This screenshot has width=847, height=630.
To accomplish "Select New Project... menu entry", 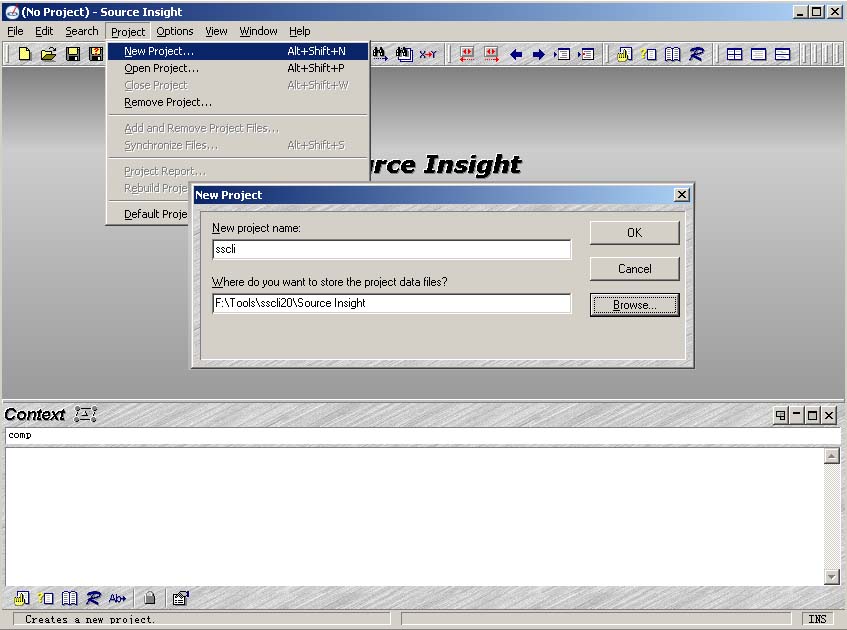I will [238, 51].
